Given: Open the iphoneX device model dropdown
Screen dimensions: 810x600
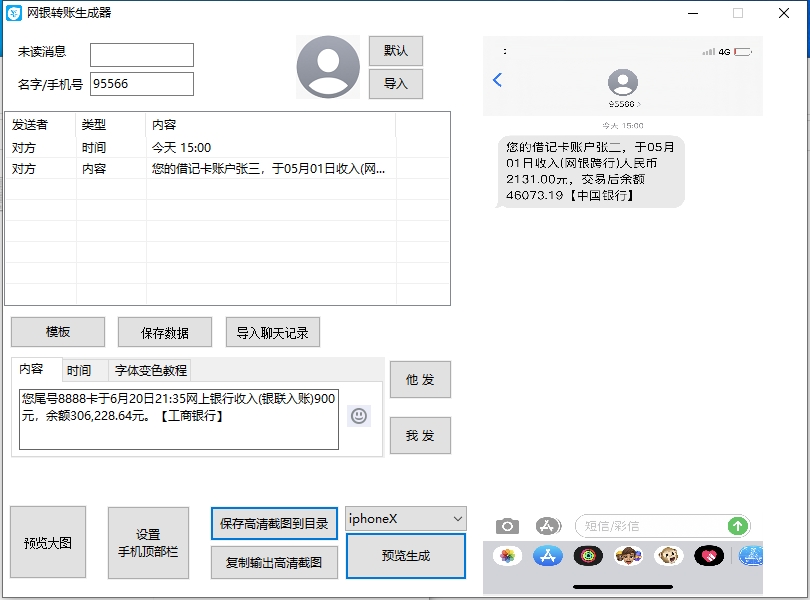Looking at the screenshot, I should (x=405, y=519).
